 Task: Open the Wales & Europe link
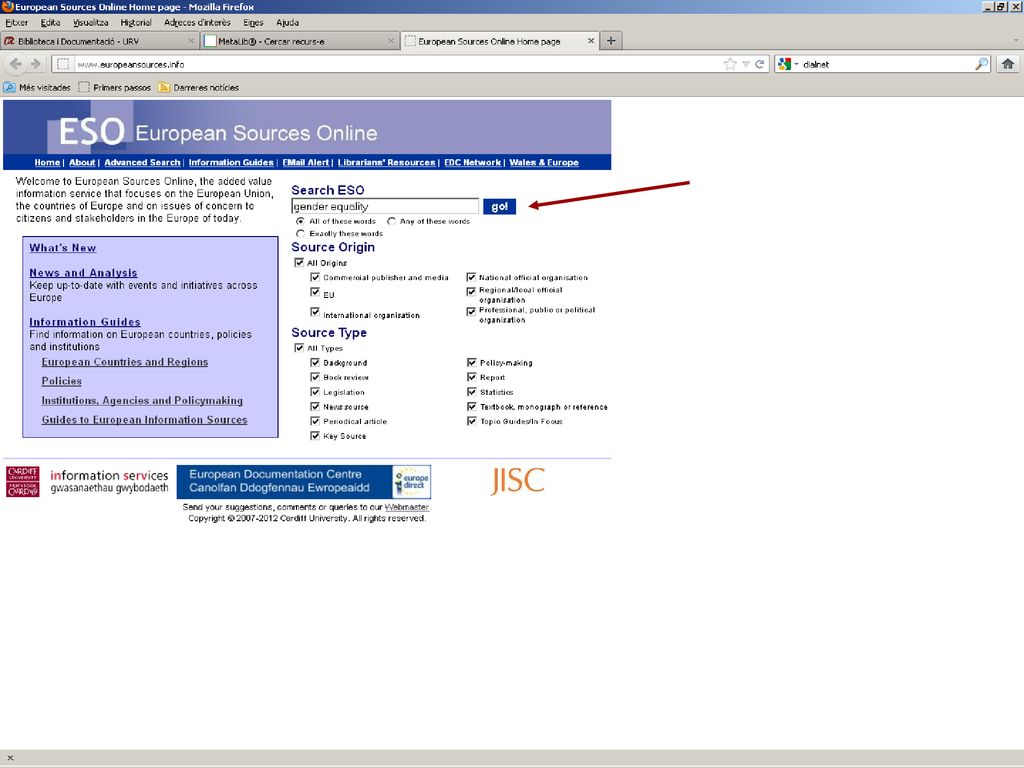pyautogui.click(x=544, y=163)
